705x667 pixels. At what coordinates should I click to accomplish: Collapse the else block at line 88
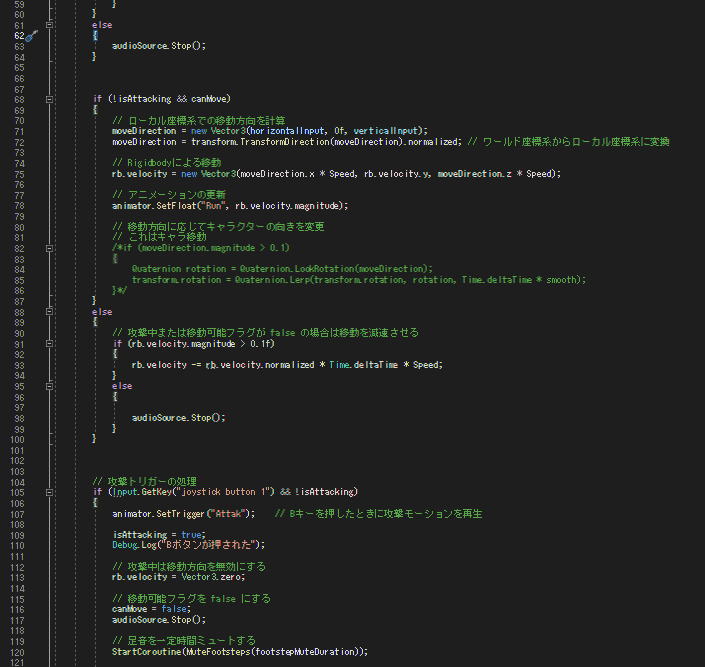coord(48,310)
